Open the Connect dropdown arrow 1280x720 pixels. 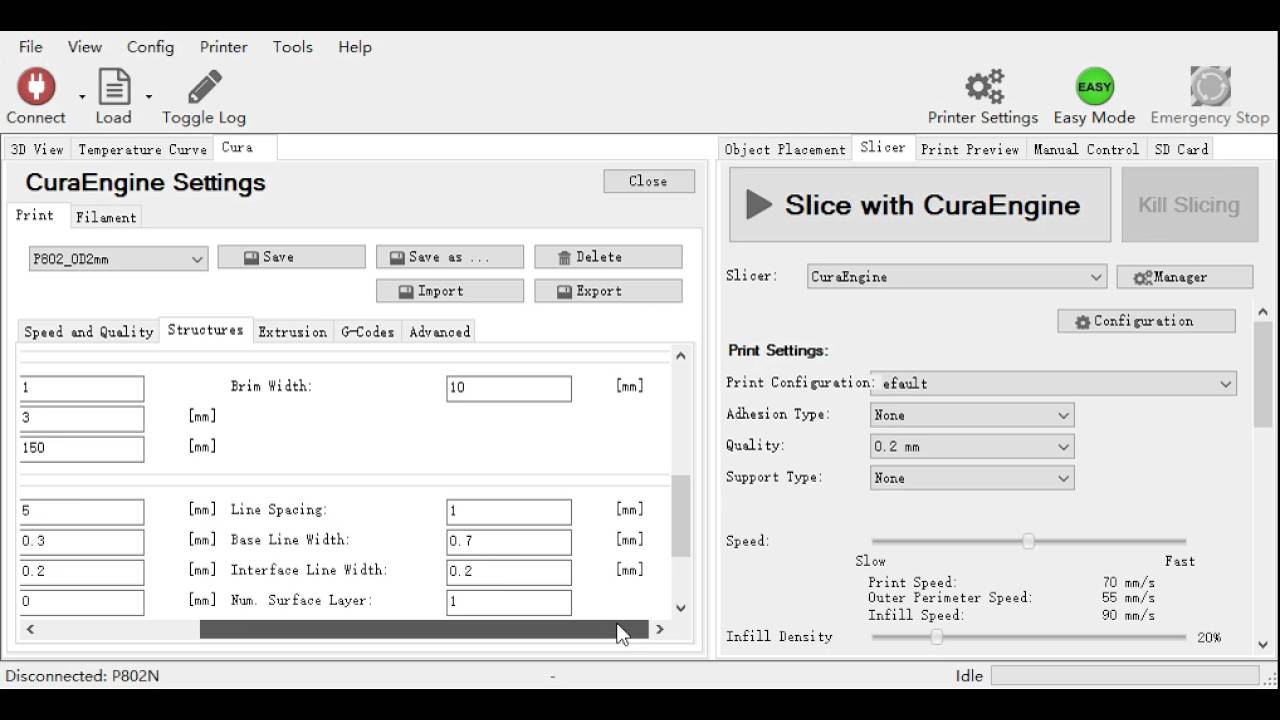[x=82, y=97]
